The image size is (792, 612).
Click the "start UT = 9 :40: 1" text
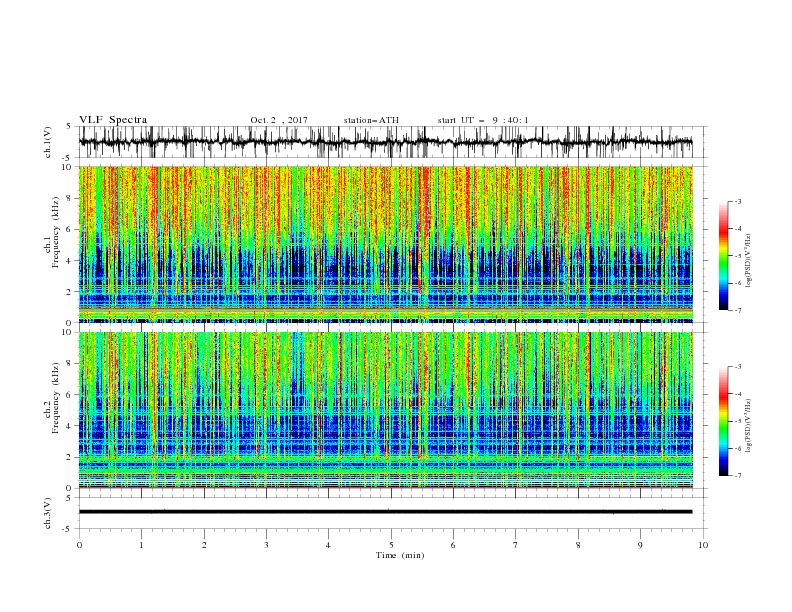(483, 120)
